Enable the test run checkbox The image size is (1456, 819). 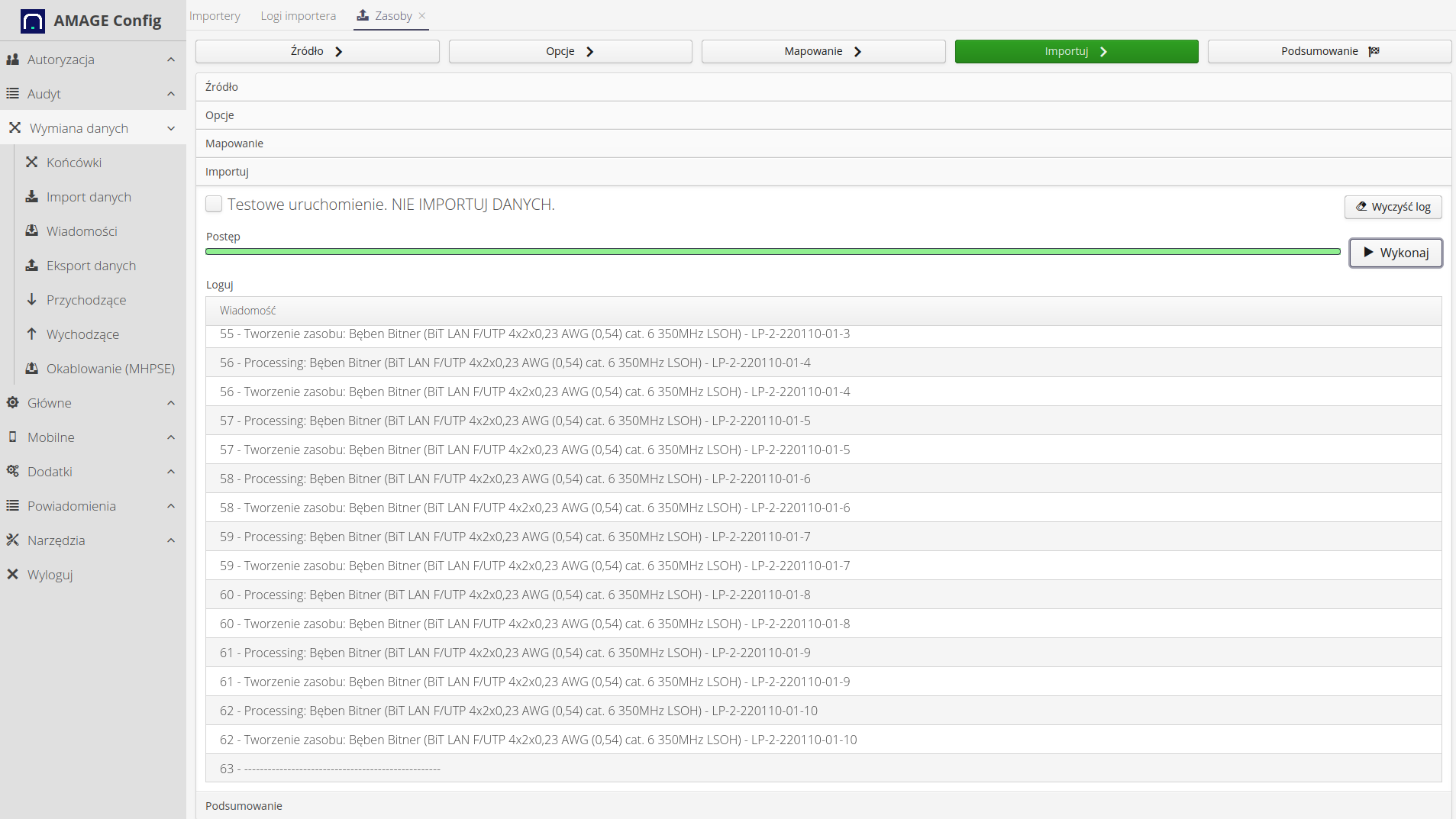214,204
